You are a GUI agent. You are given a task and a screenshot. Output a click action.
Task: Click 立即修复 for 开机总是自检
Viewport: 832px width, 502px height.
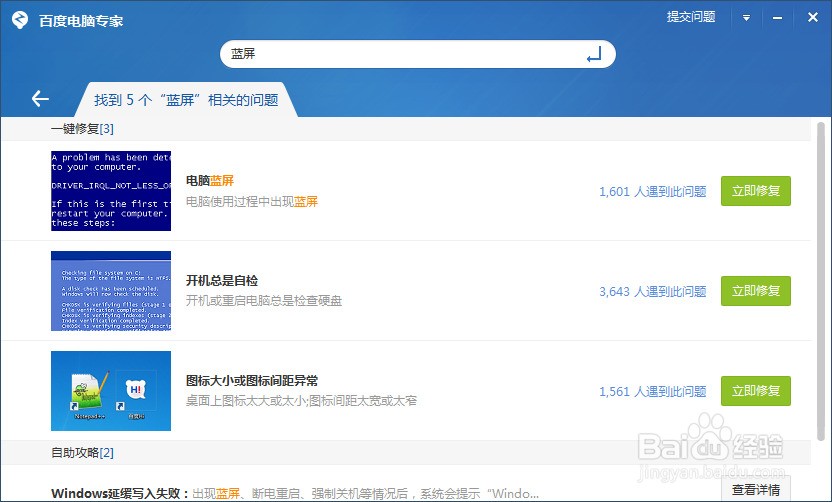click(x=756, y=291)
